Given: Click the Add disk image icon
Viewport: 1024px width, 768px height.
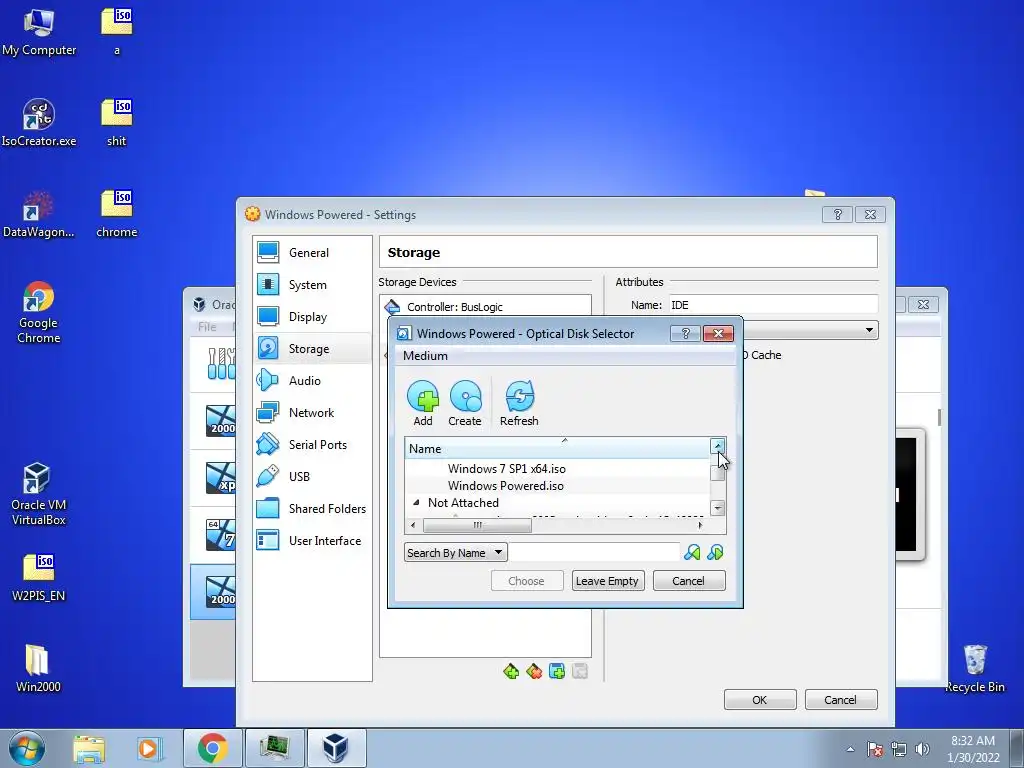Looking at the screenshot, I should [423, 403].
